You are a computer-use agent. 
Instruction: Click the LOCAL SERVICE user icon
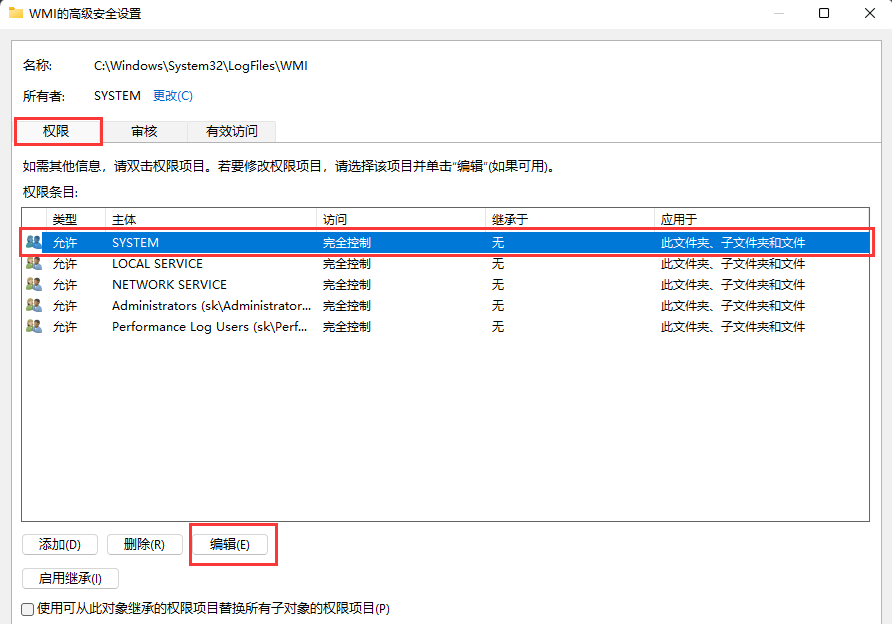34,264
